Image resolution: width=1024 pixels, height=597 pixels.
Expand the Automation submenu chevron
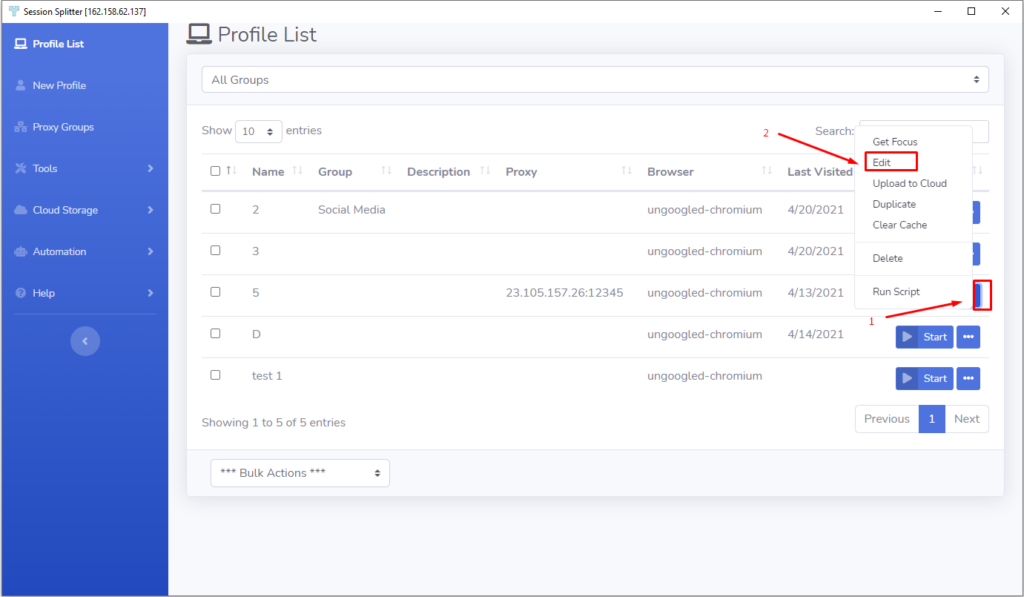[x=150, y=251]
